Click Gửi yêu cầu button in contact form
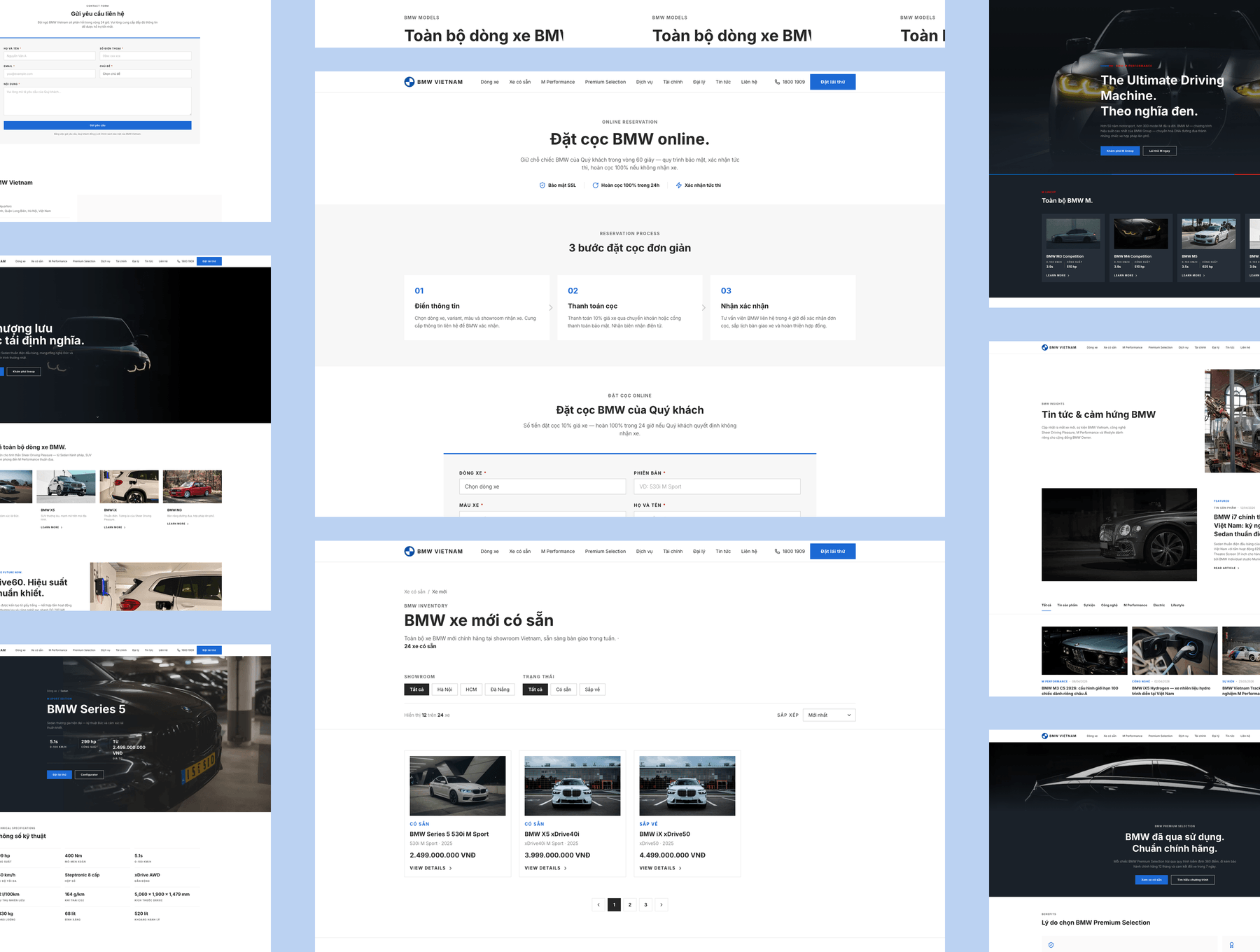This screenshot has width=1260, height=952. 97,125
